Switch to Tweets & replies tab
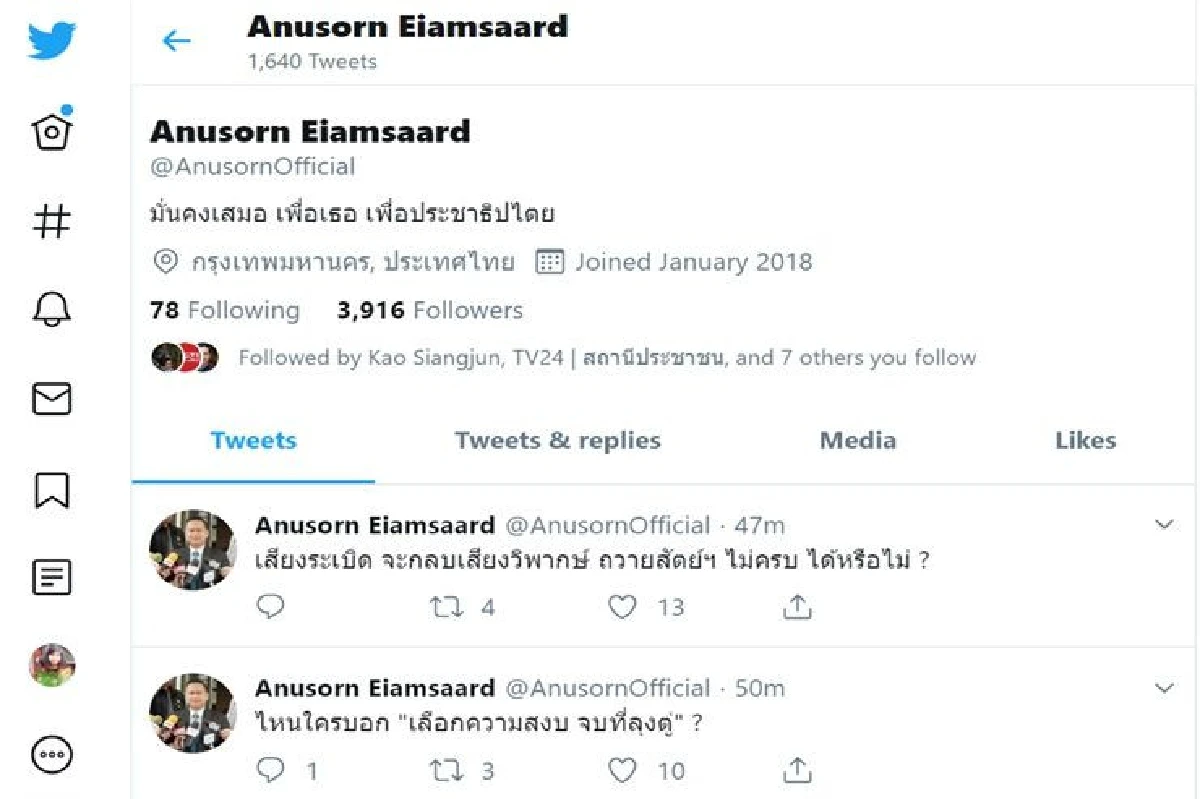 click(557, 441)
